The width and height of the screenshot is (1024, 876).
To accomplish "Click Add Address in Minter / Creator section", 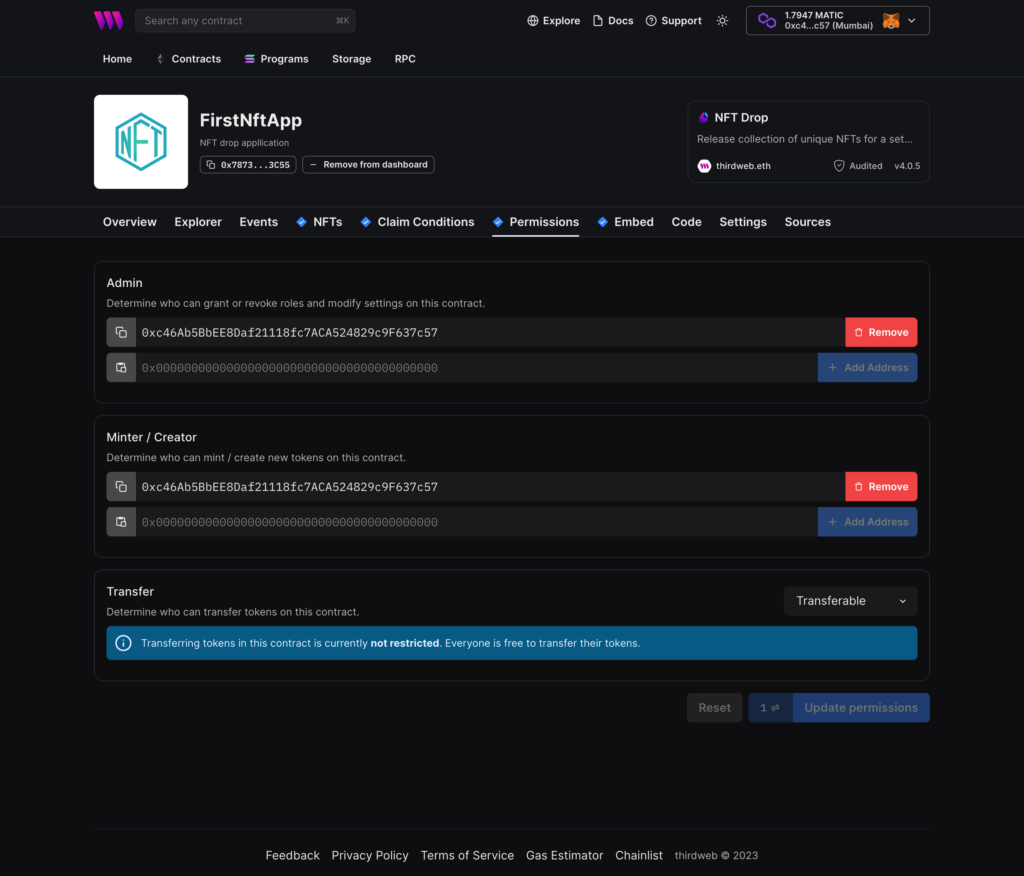I will click(867, 522).
